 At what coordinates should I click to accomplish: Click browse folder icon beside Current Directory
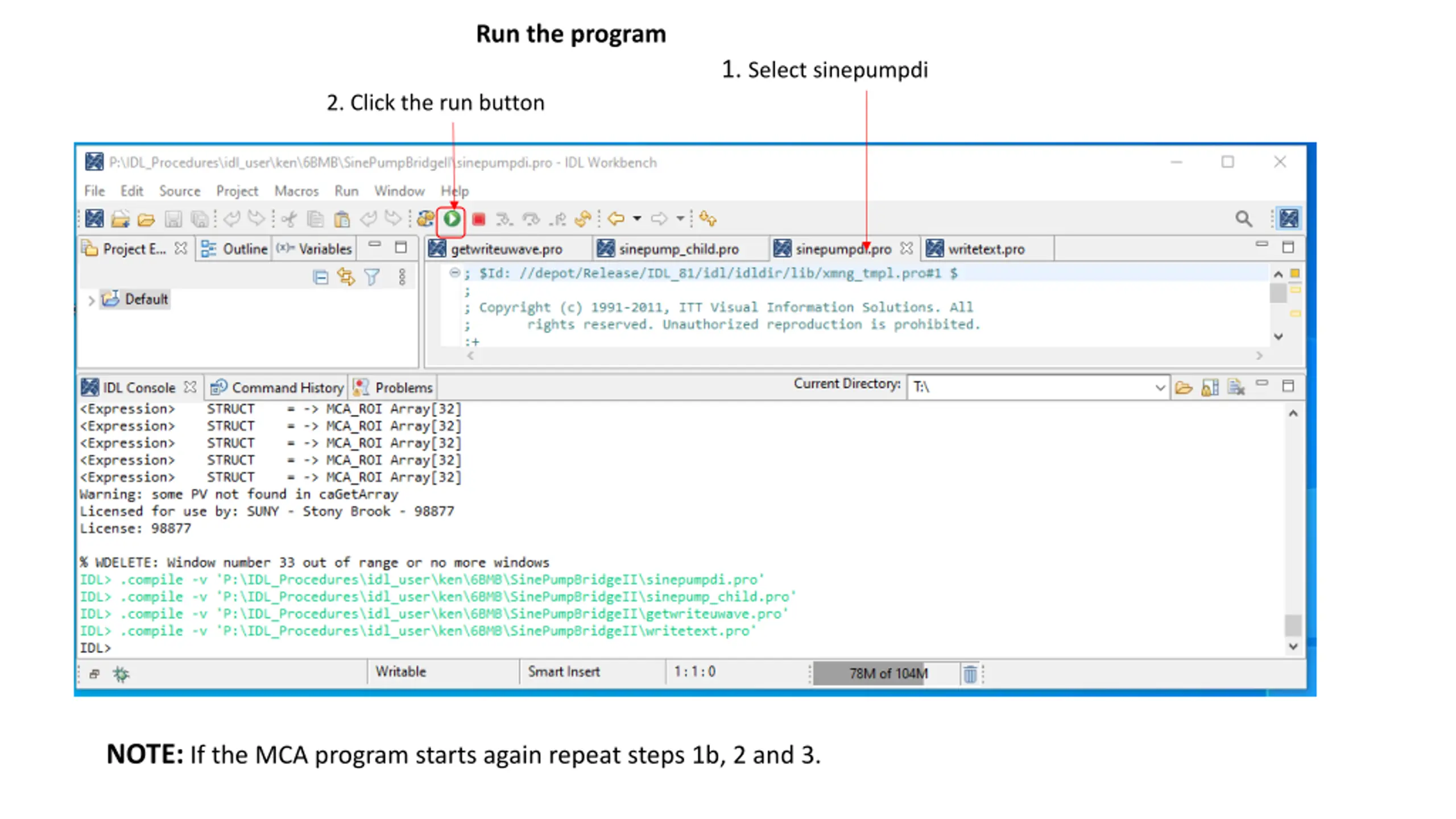point(1184,388)
